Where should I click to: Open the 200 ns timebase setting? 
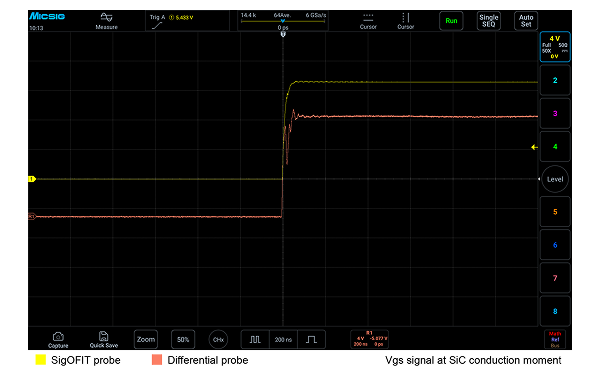[283, 339]
